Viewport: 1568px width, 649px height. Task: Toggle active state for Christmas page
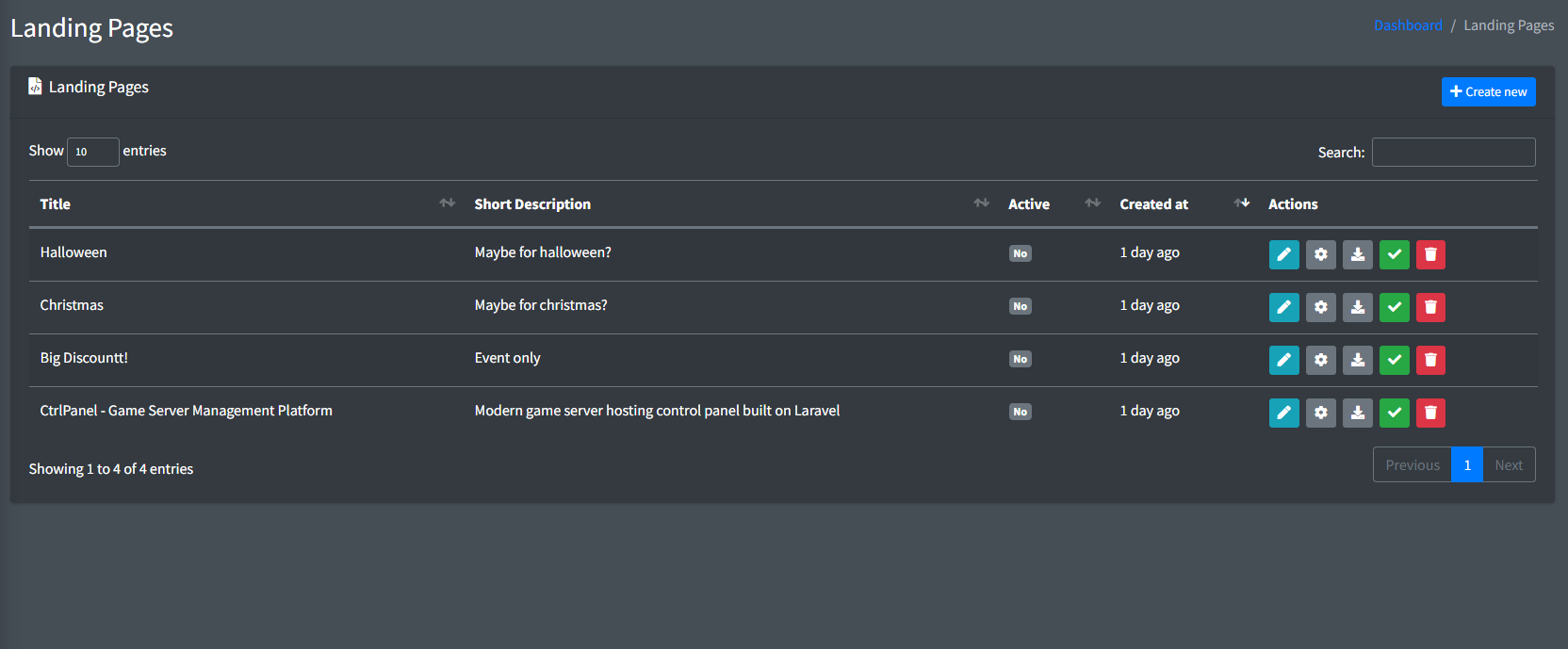(1394, 307)
